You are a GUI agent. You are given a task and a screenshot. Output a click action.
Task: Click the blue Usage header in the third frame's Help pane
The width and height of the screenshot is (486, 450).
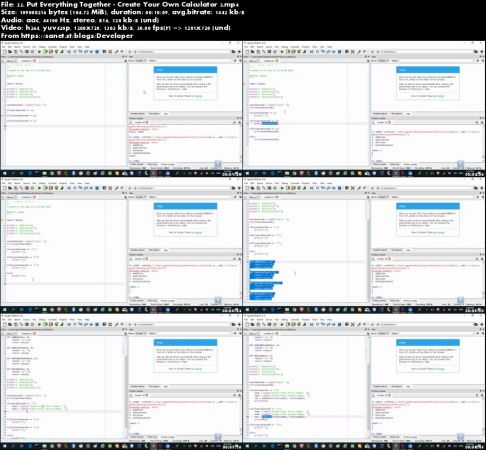185,206
